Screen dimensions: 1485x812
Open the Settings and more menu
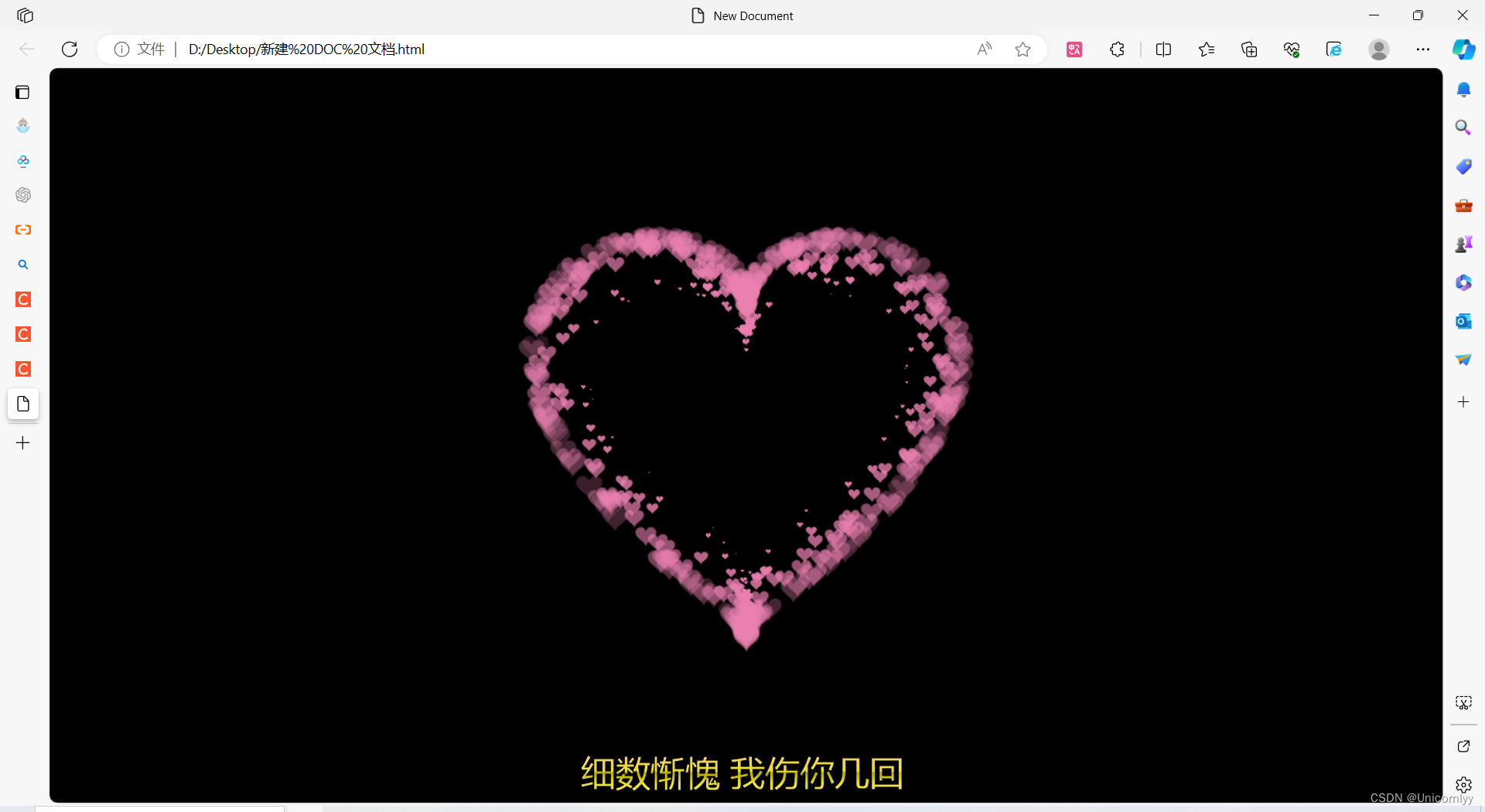1423,49
